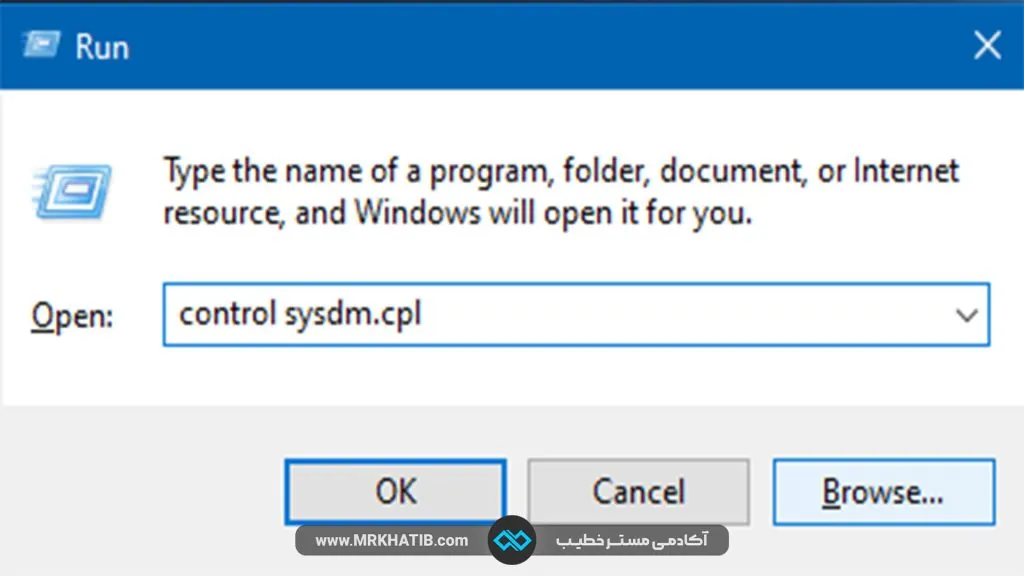Click the MRKHATIB logo emblem in watermark
The image size is (1024, 576).
pos(512,541)
